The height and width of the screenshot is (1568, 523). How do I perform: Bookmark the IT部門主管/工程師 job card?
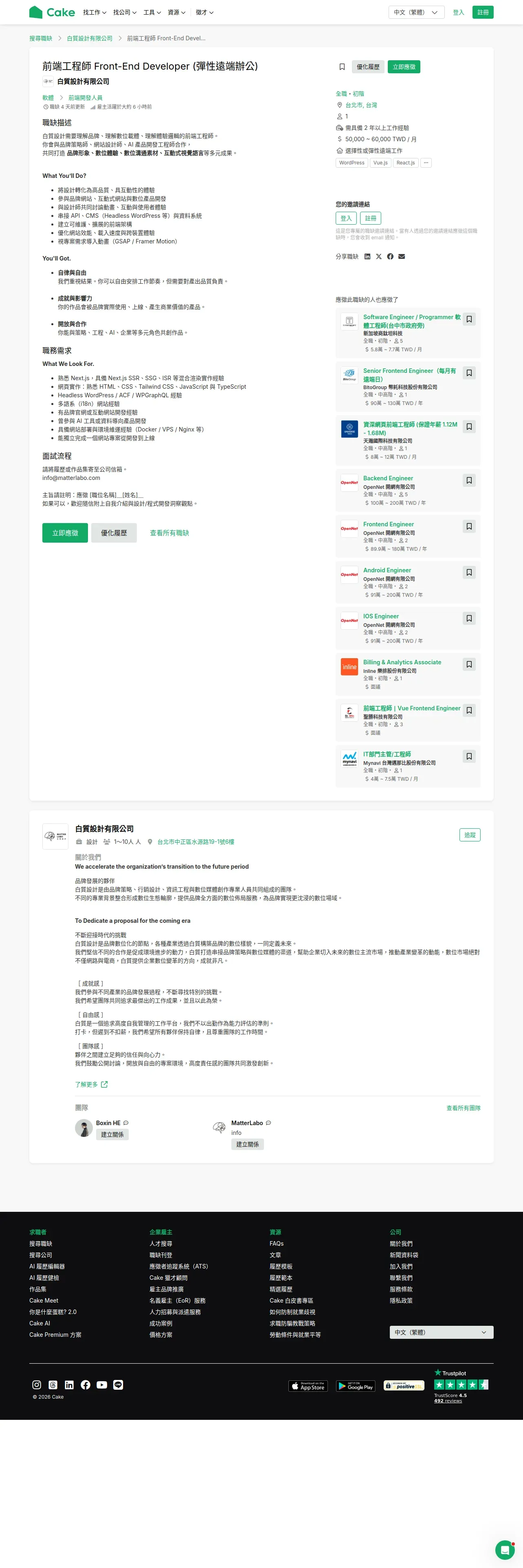[x=469, y=756]
